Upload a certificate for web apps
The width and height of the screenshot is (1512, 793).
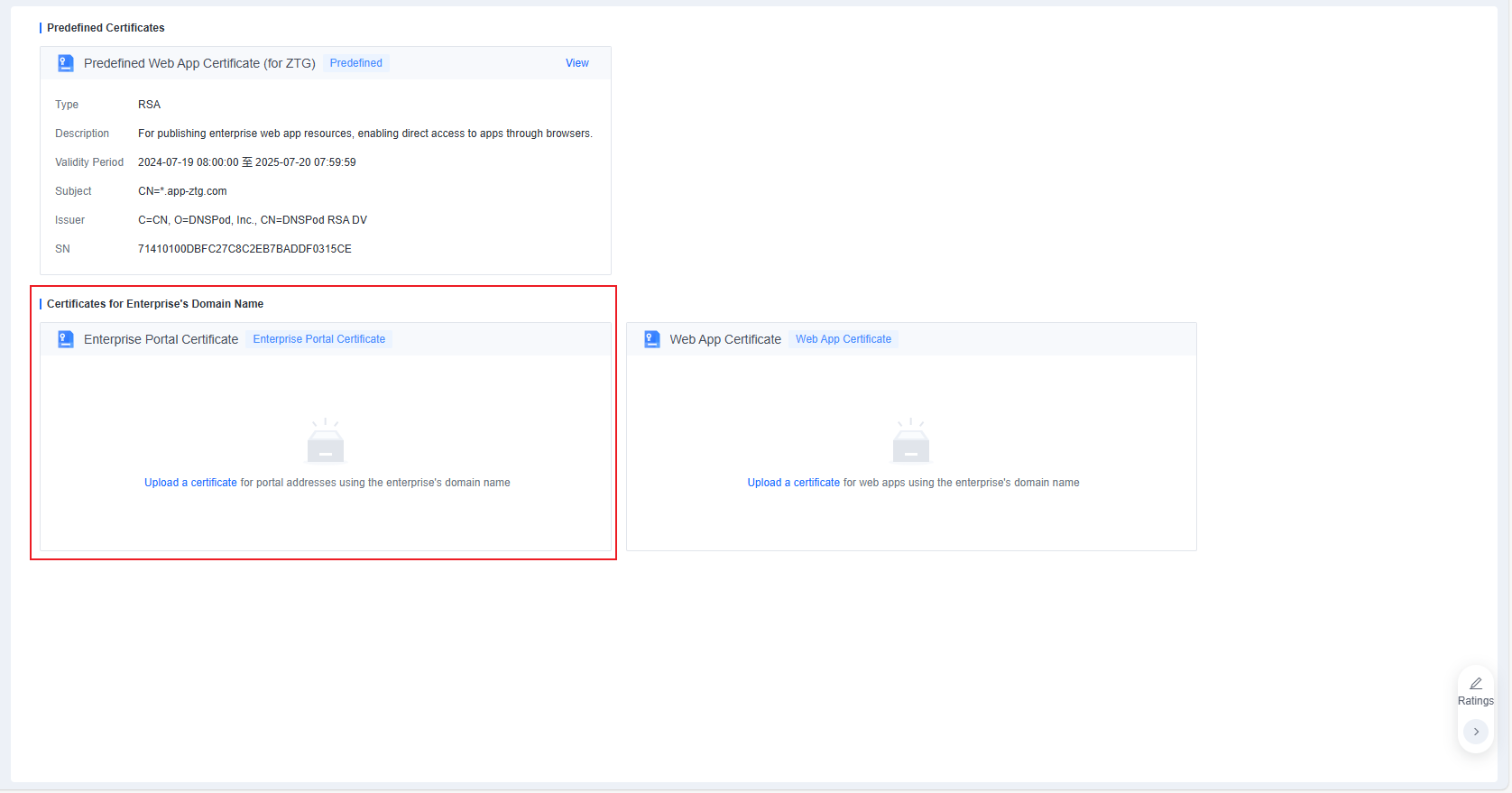(x=793, y=483)
